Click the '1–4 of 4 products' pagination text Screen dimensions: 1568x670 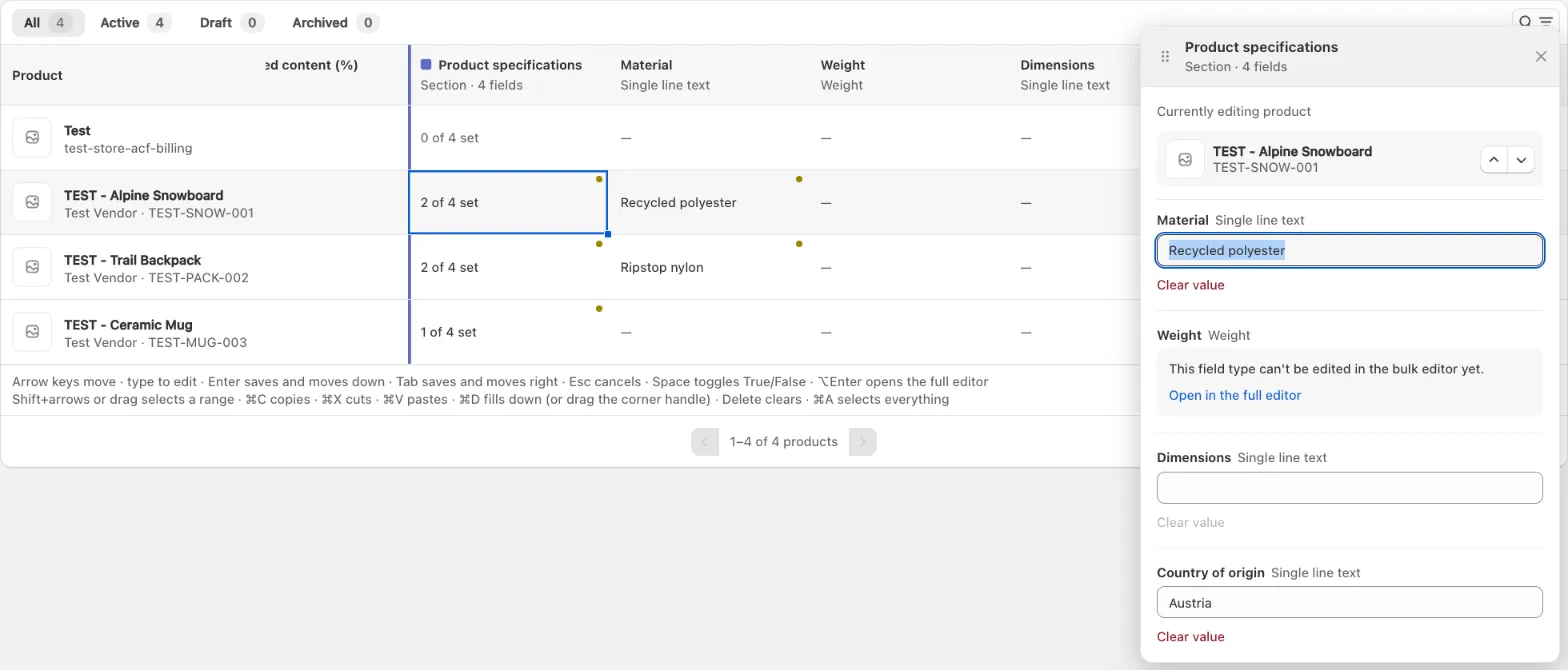[784, 441]
